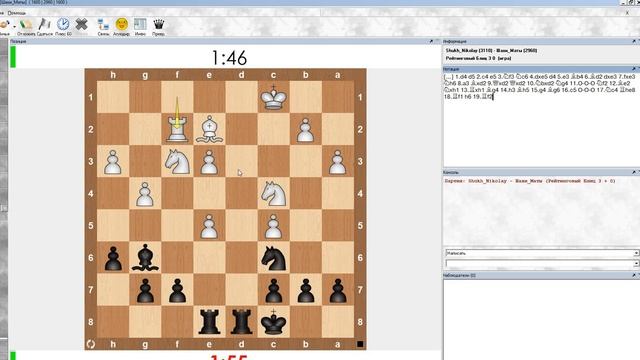Screen dimensions: 640x360
Task: Select the white pawn on g4
Action: tap(144, 194)
